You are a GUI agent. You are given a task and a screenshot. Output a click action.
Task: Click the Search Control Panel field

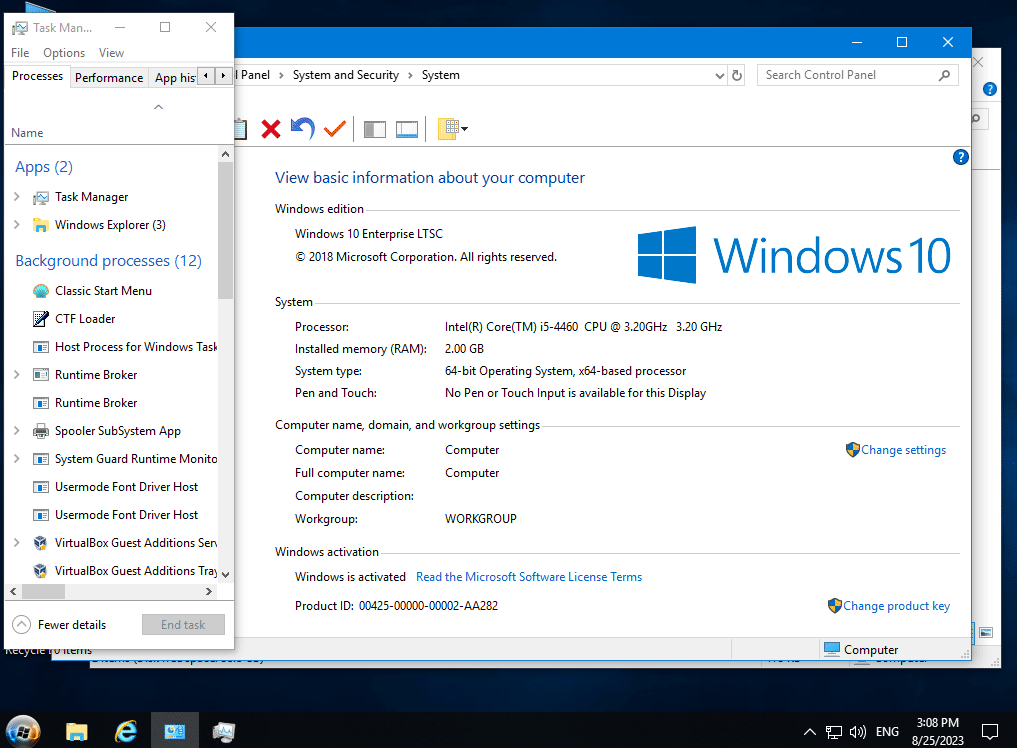coord(857,75)
